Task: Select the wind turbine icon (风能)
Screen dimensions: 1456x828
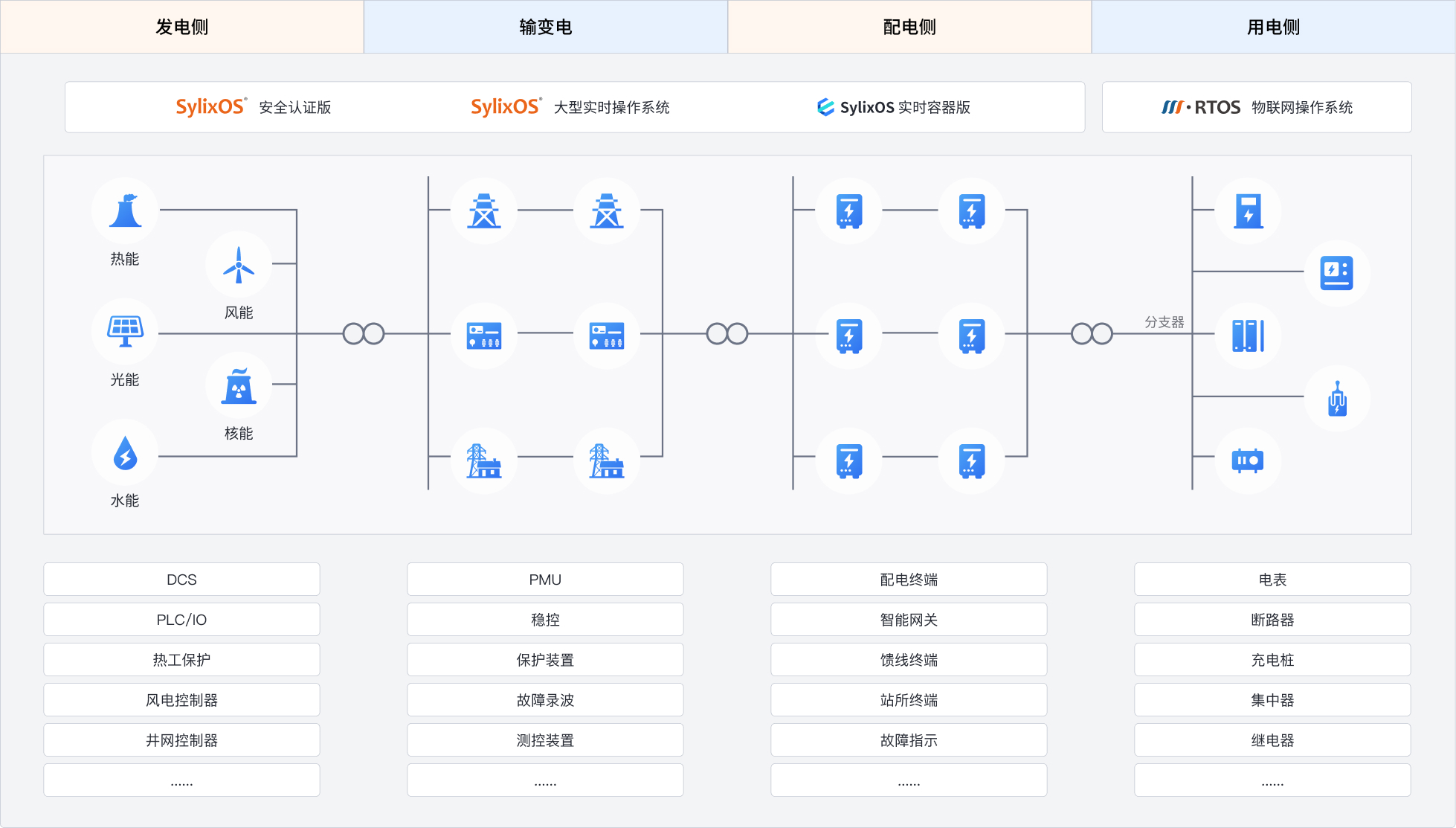Action: pos(239,264)
